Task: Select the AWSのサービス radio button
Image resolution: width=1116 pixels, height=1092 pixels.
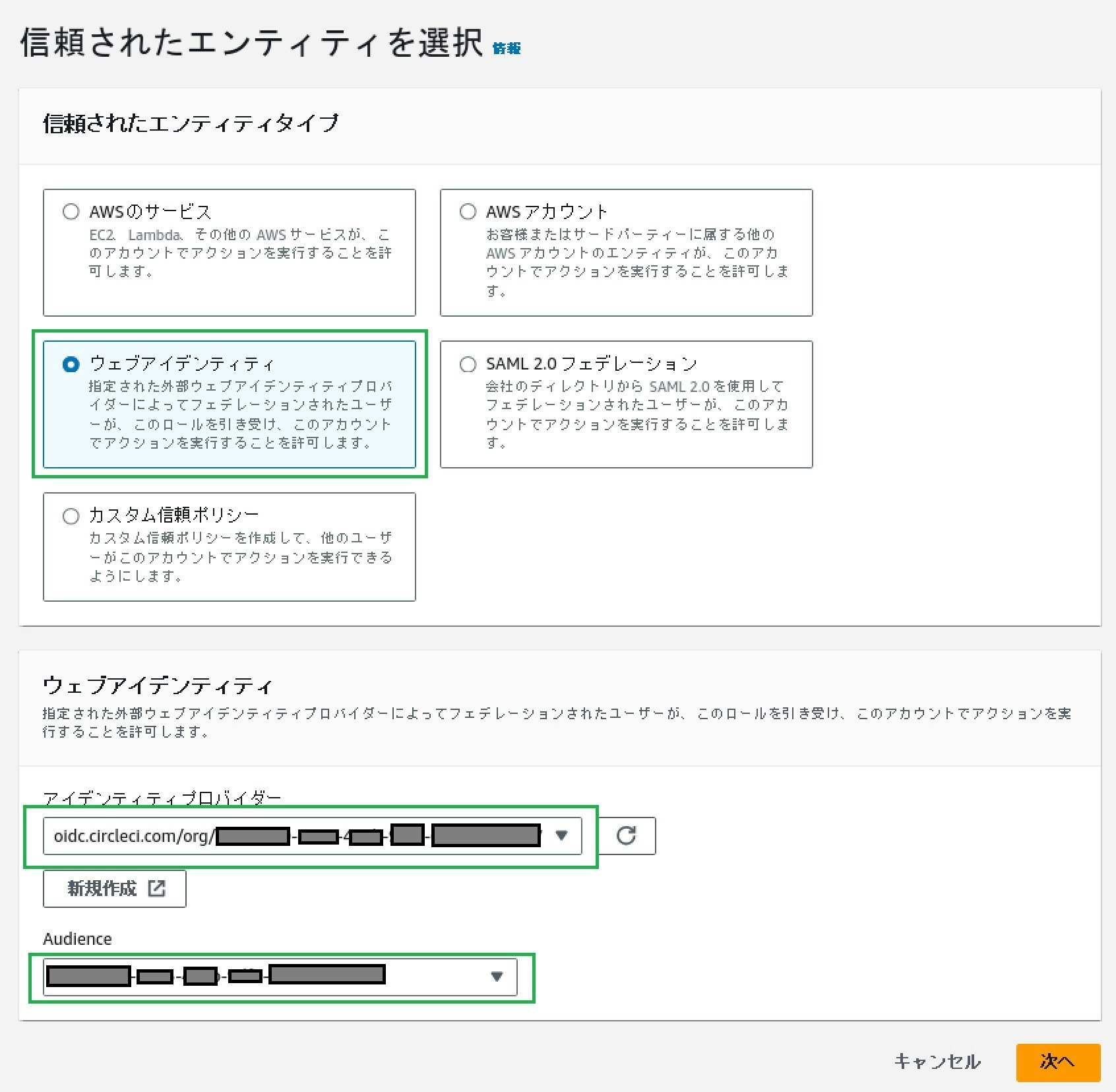Action: (x=71, y=212)
